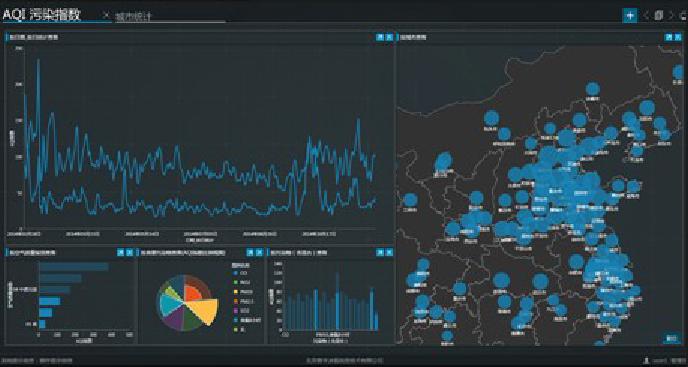Toggle the PM10 series in pie legend
Viewport: 688px width, 367px height.
(242, 292)
